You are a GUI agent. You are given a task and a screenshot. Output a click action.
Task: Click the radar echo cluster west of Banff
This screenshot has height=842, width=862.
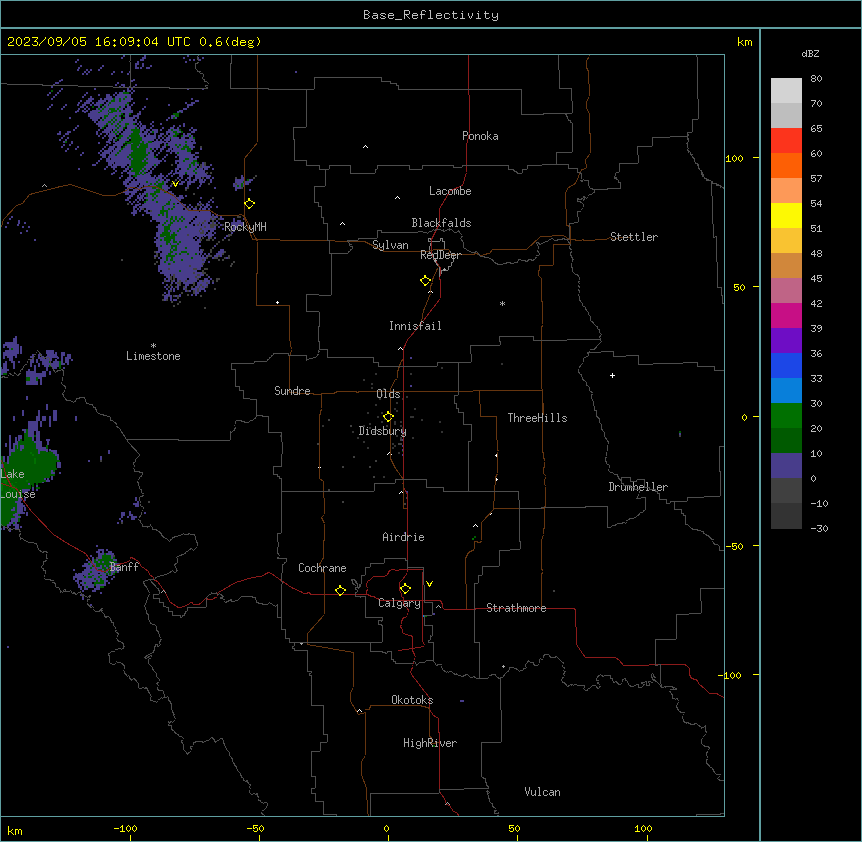[95, 570]
